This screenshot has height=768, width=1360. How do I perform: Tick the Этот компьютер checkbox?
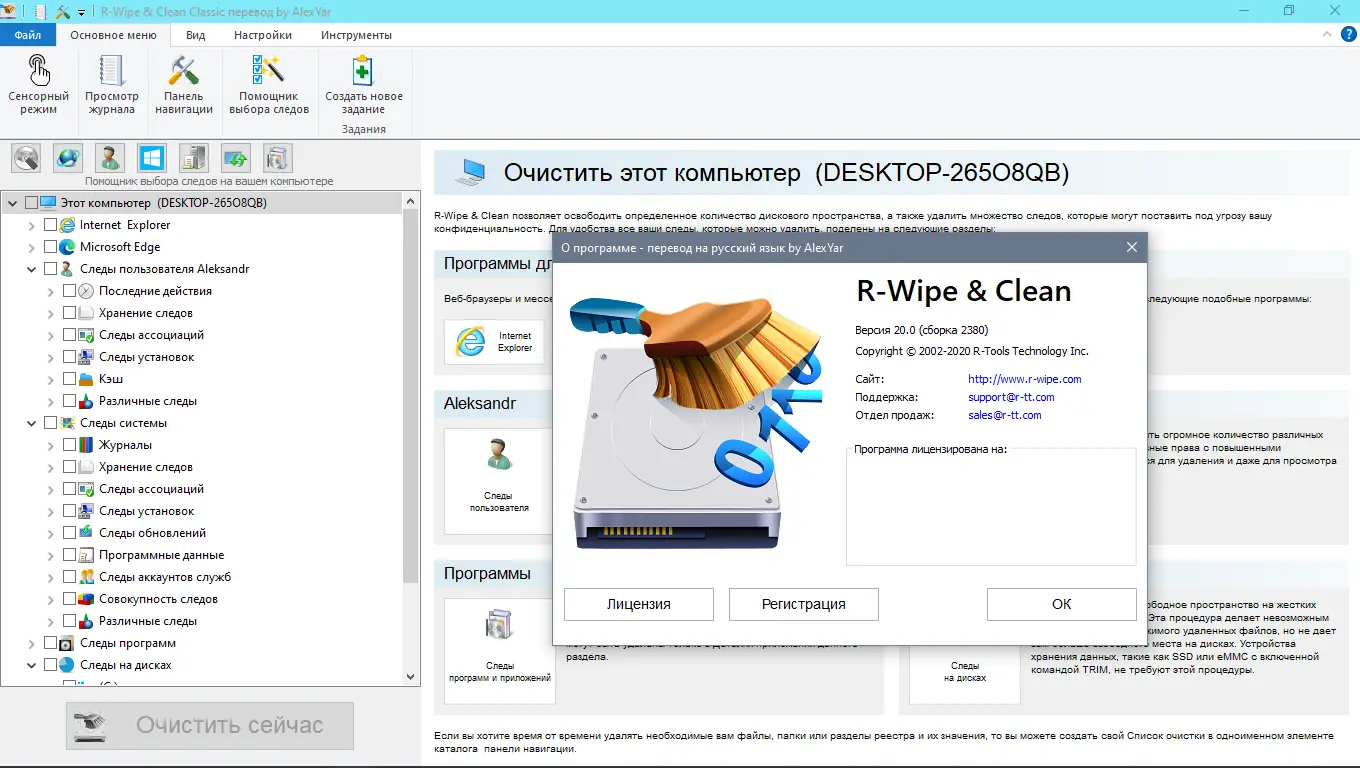[x=31, y=203]
